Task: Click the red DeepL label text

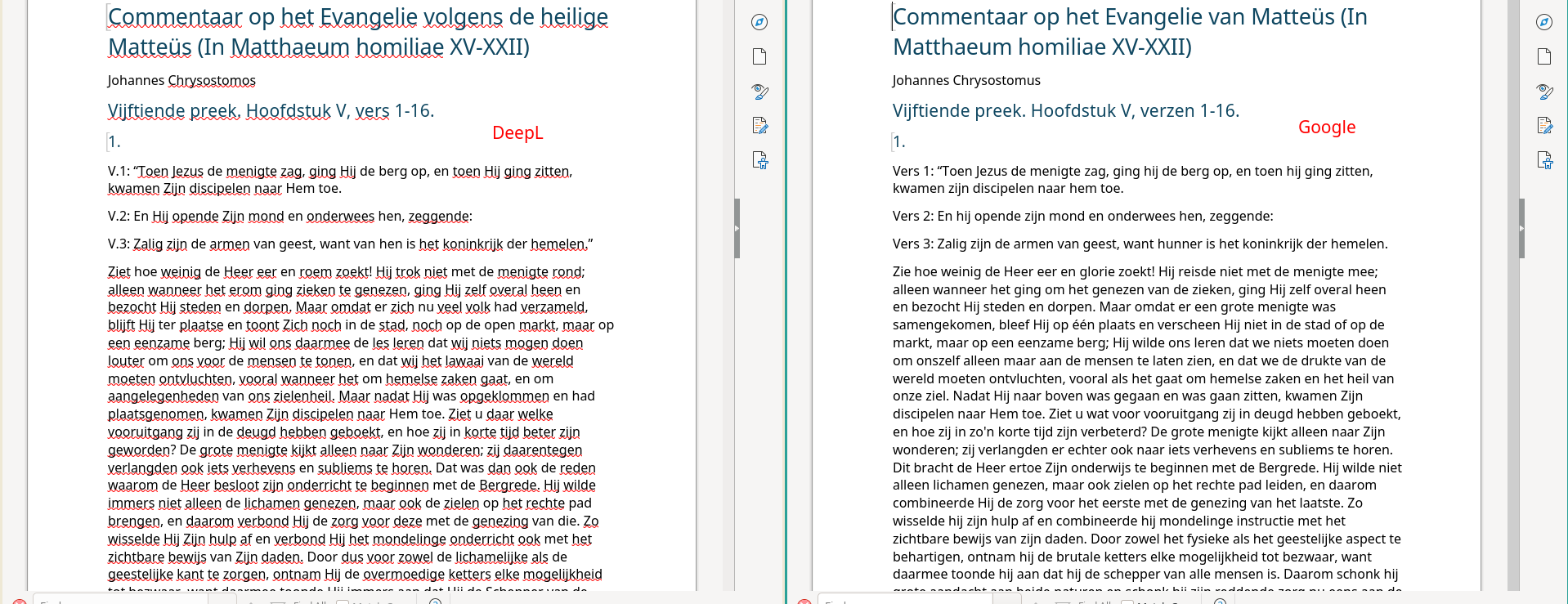Action: click(x=517, y=132)
